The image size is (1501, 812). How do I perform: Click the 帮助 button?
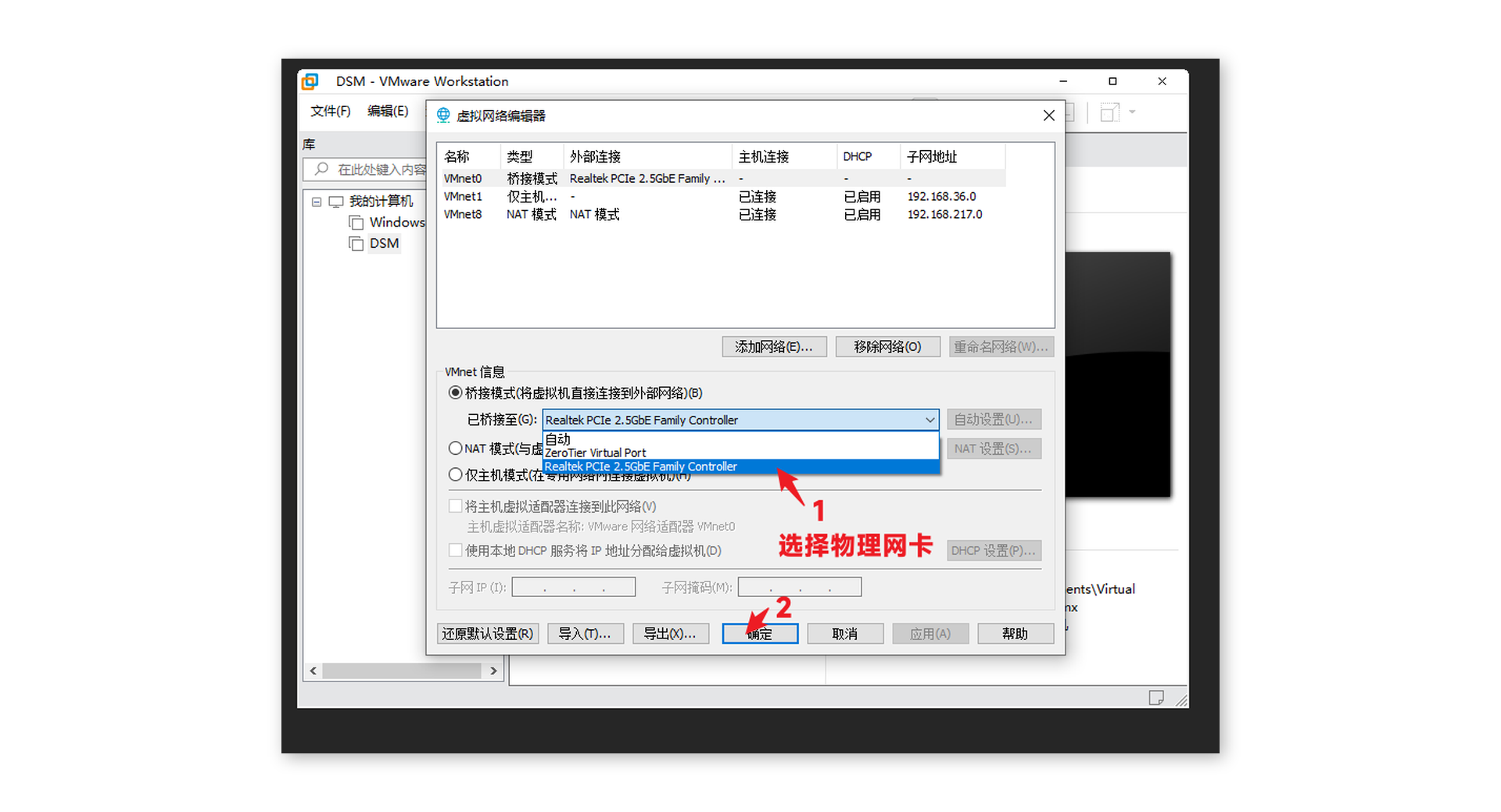pos(1016,634)
